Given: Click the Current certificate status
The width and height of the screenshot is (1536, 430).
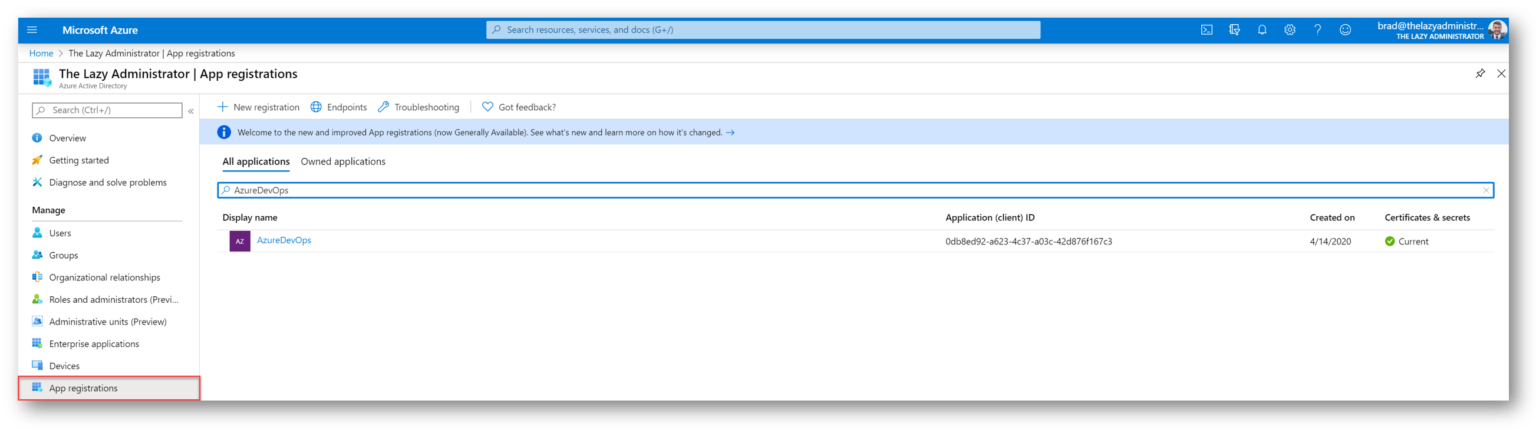Looking at the screenshot, I should click(x=1407, y=241).
